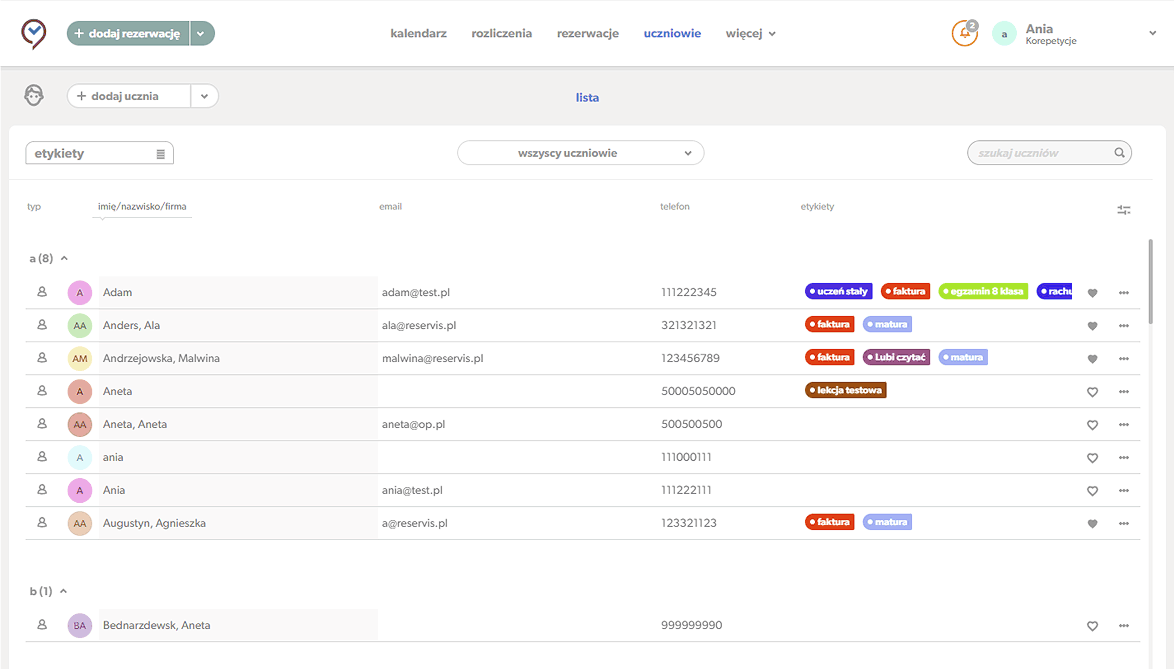The image size is (1174, 669).
Task: Expand arrow next to 'dodaj rezerwację'
Action: pyautogui.click(x=201, y=33)
